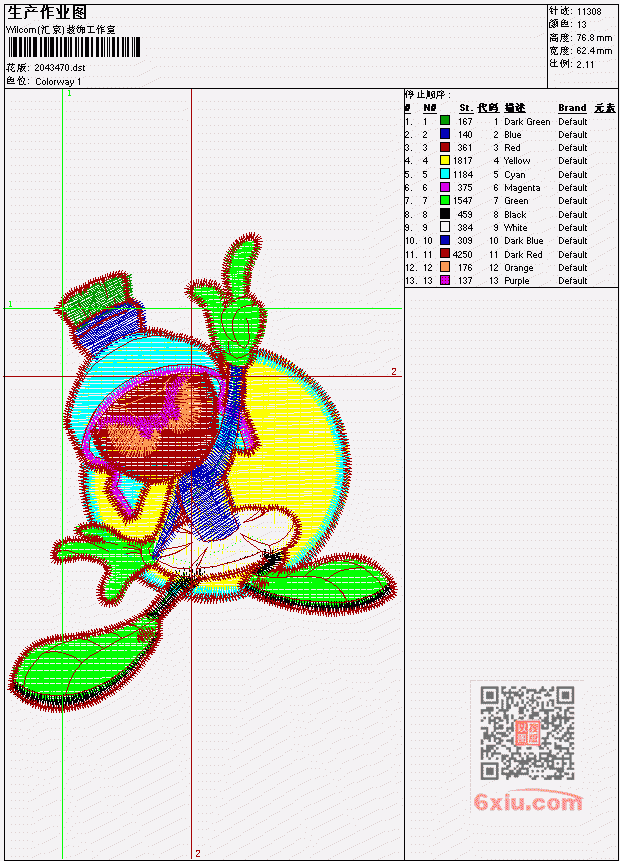Screen dimensions: 620x861
Task: Click the White description text
Action: [516, 227]
